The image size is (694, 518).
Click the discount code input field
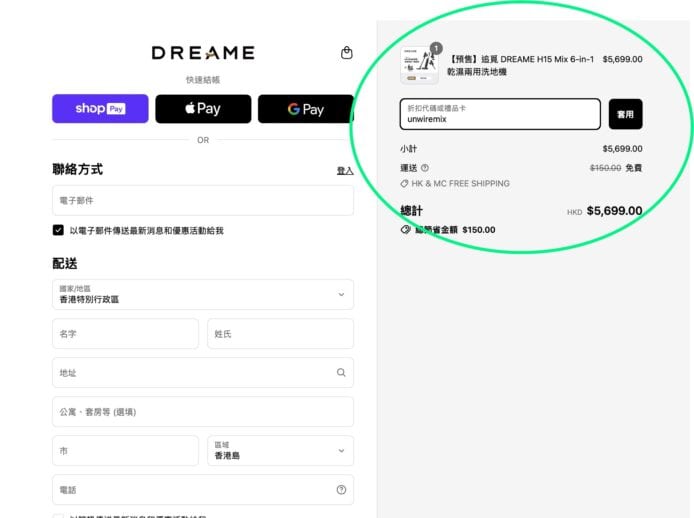(x=499, y=114)
